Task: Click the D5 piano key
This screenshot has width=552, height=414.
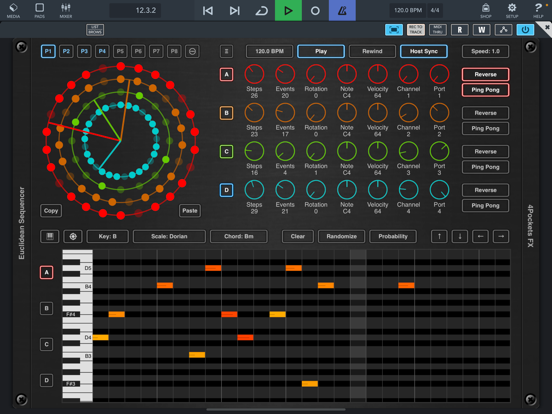Action: [86, 268]
